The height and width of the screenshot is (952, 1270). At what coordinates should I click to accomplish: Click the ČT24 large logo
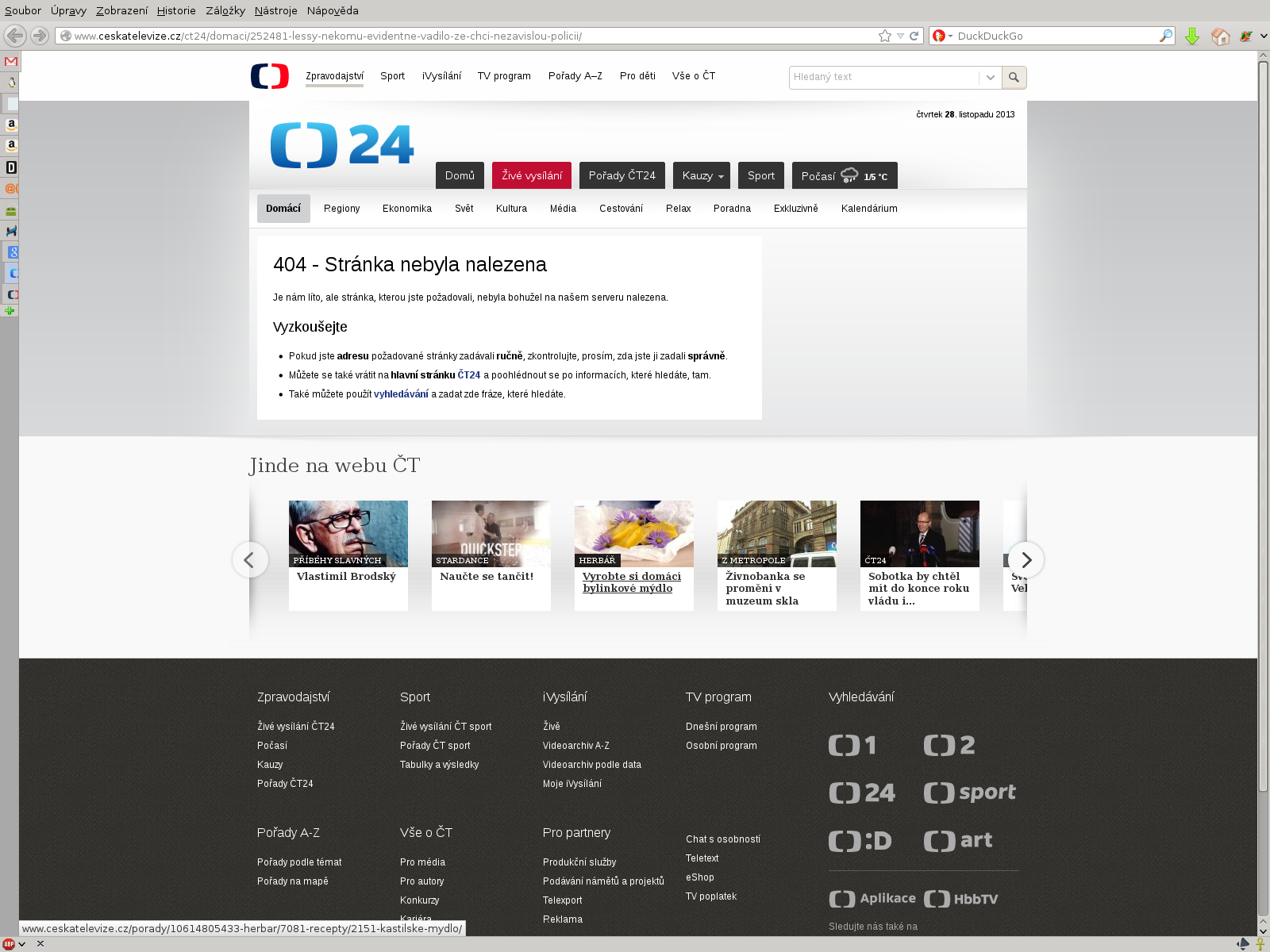pyautogui.click(x=342, y=145)
